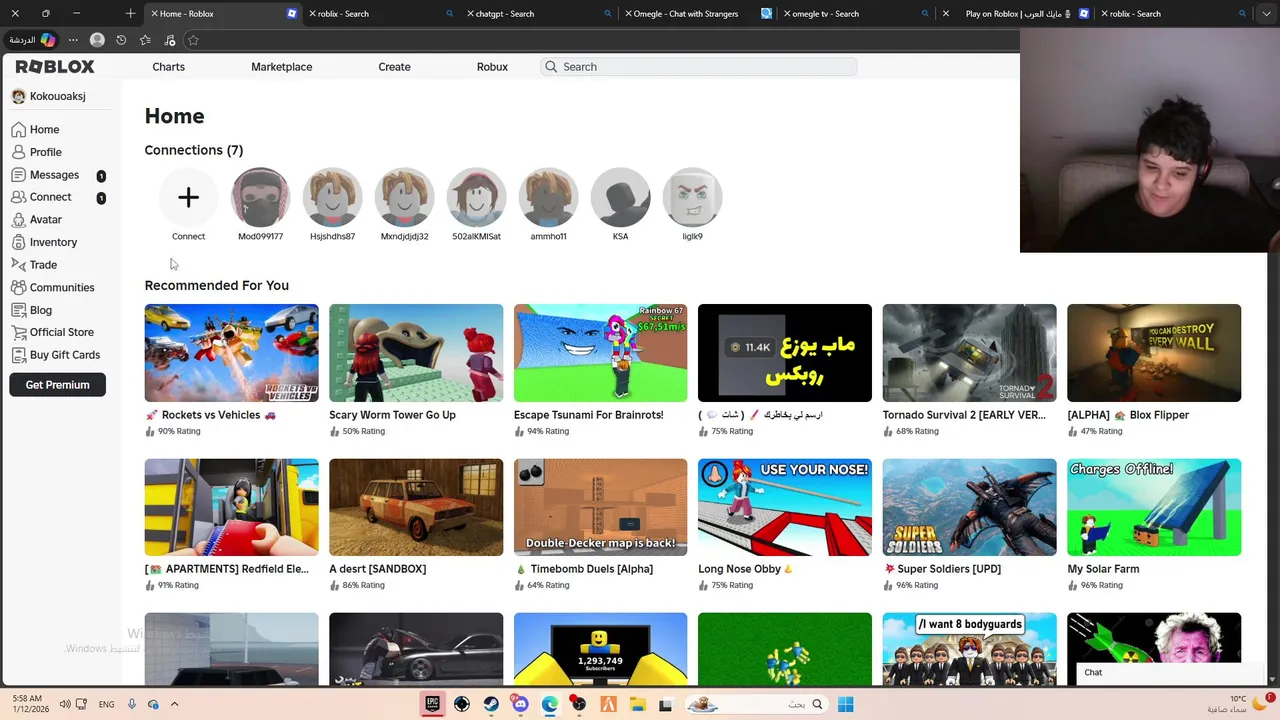Open the Marketplace menu item
This screenshot has width=1280, height=720.
tap(281, 67)
